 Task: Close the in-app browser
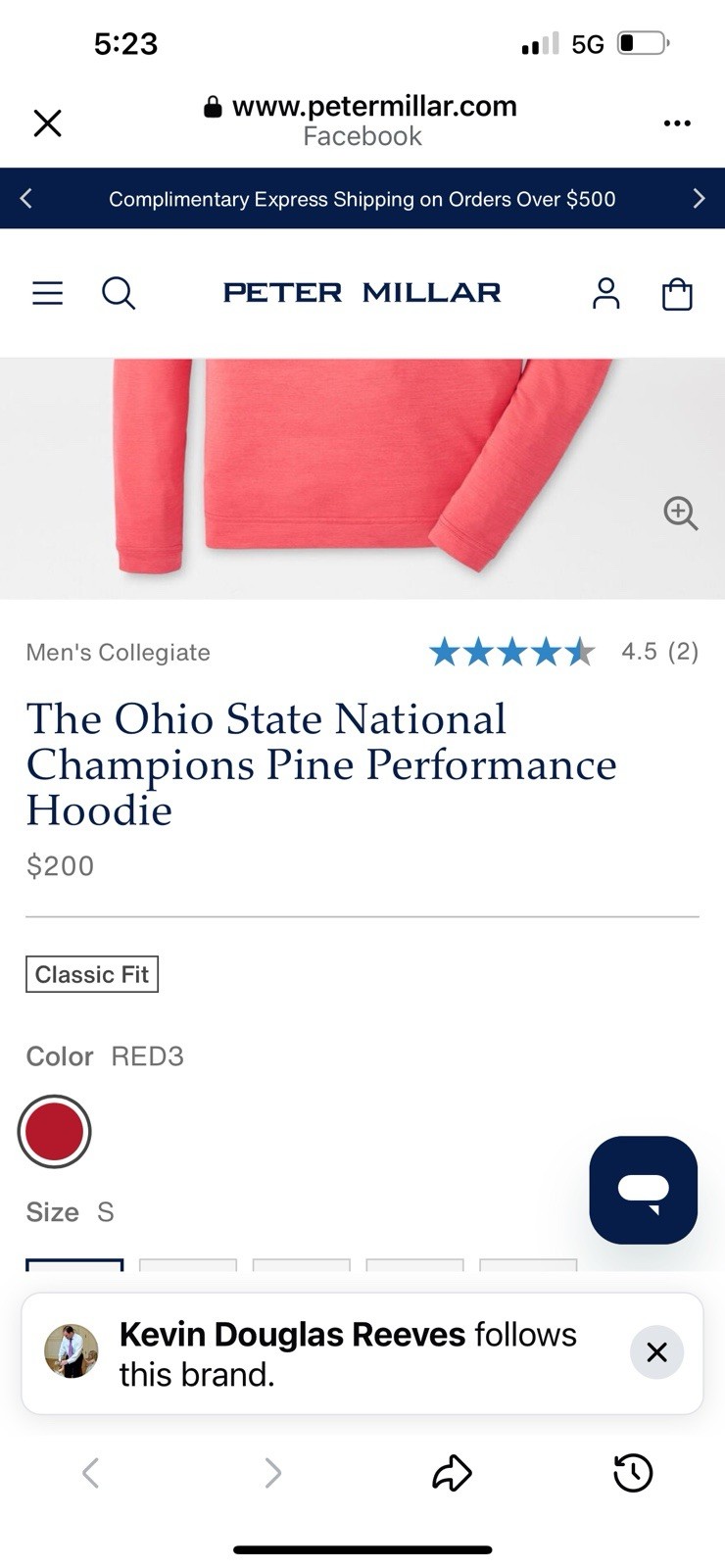coord(47,123)
